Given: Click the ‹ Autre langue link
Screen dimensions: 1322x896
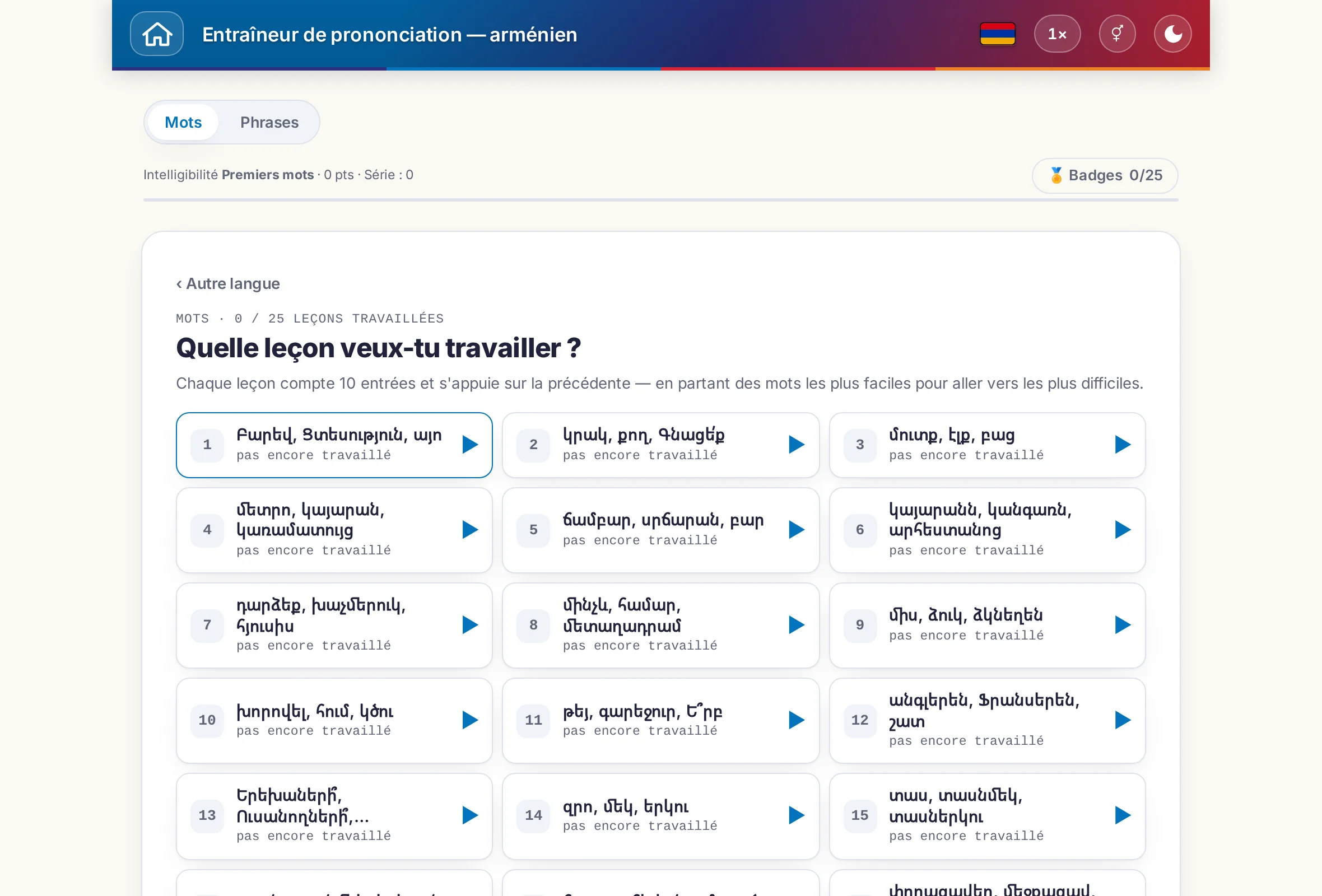Looking at the screenshot, I should pos(227,283).
